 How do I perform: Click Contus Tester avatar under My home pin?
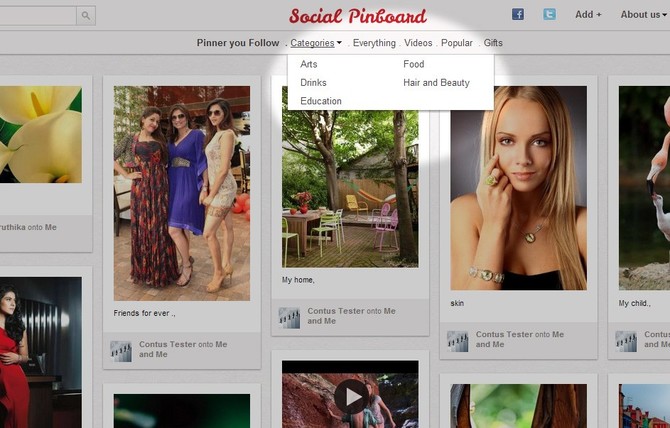(x=289, y=318)
